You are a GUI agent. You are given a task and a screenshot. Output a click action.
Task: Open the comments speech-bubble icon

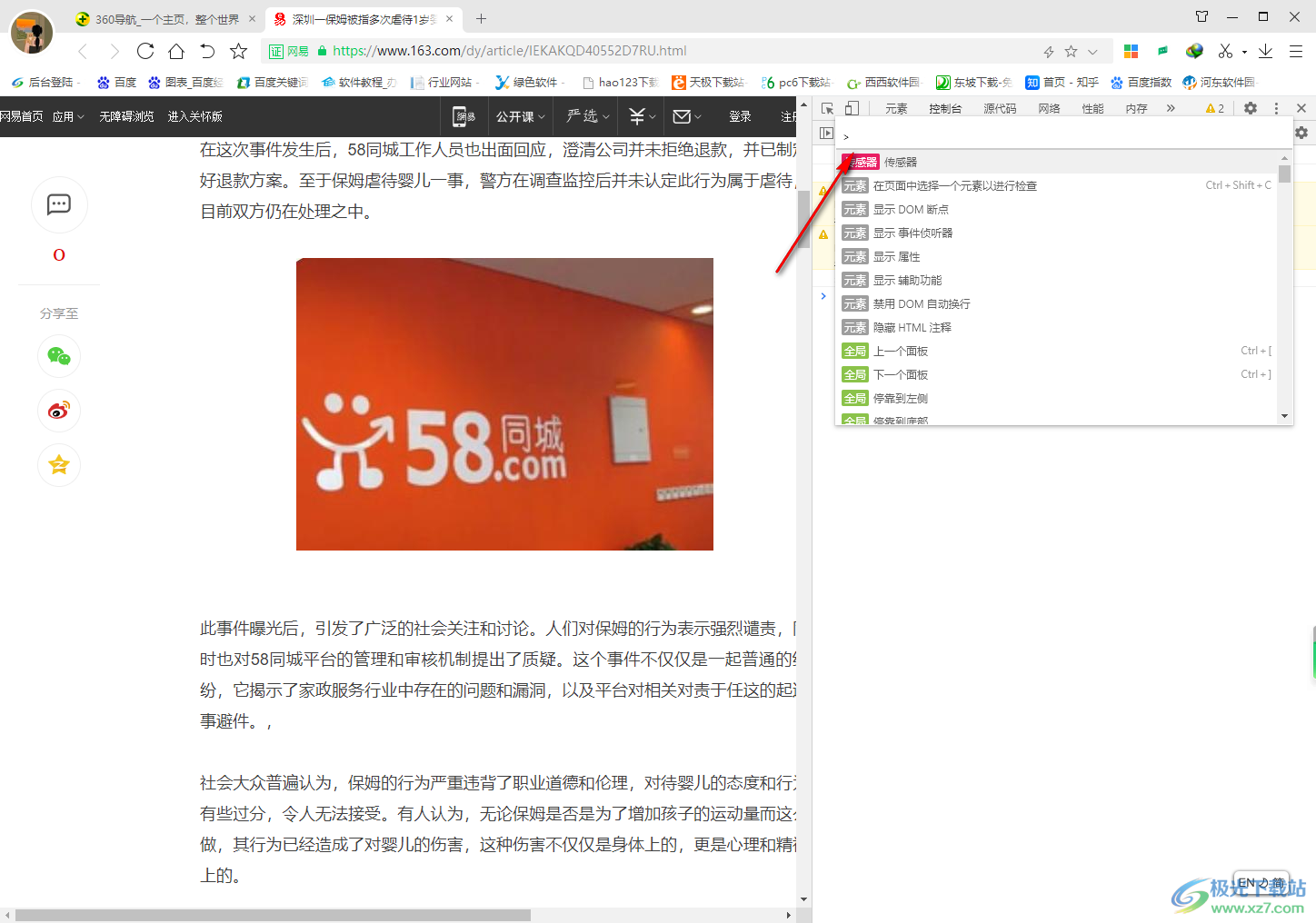(x=59, y=204)
